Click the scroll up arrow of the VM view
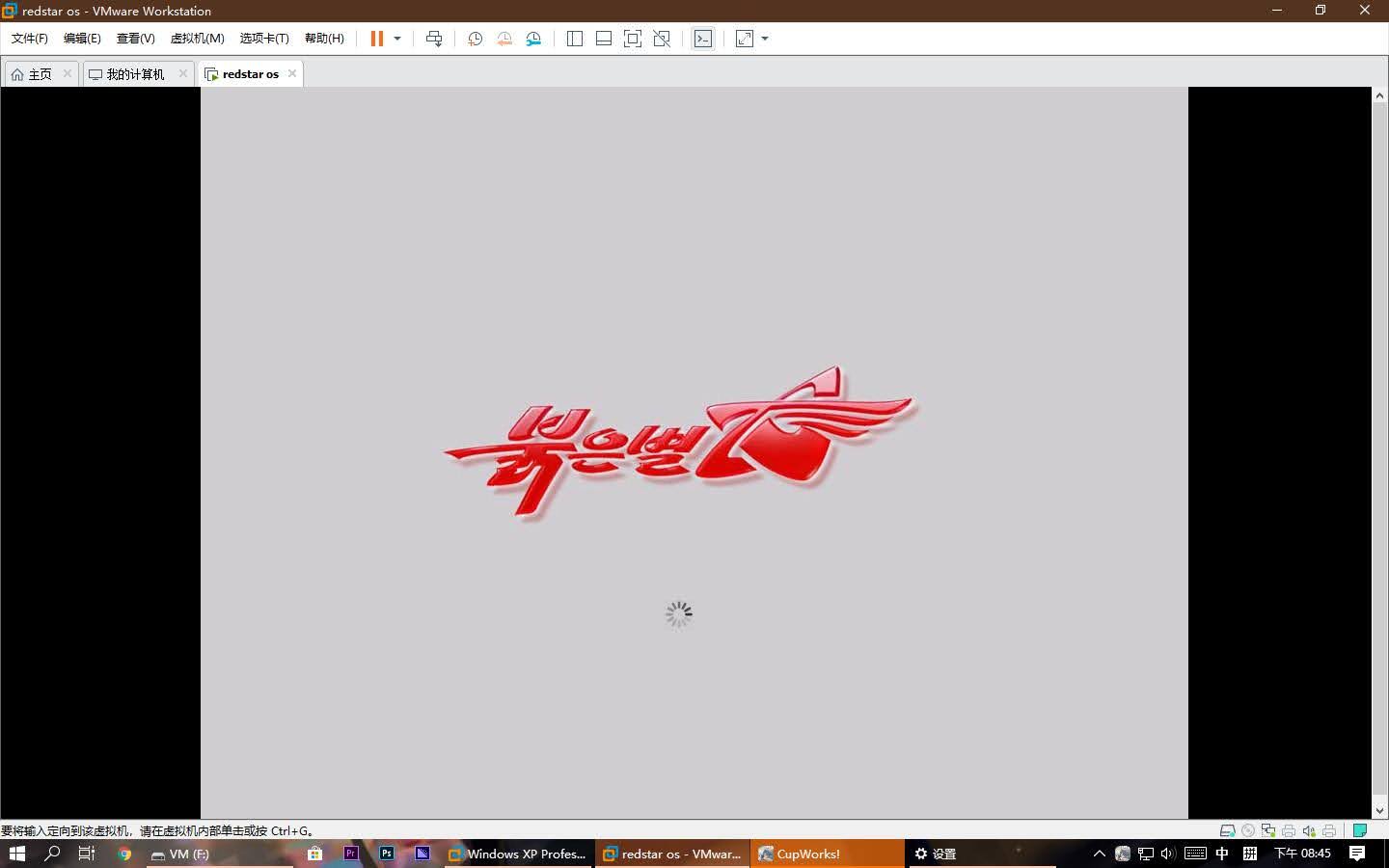 1379,95
